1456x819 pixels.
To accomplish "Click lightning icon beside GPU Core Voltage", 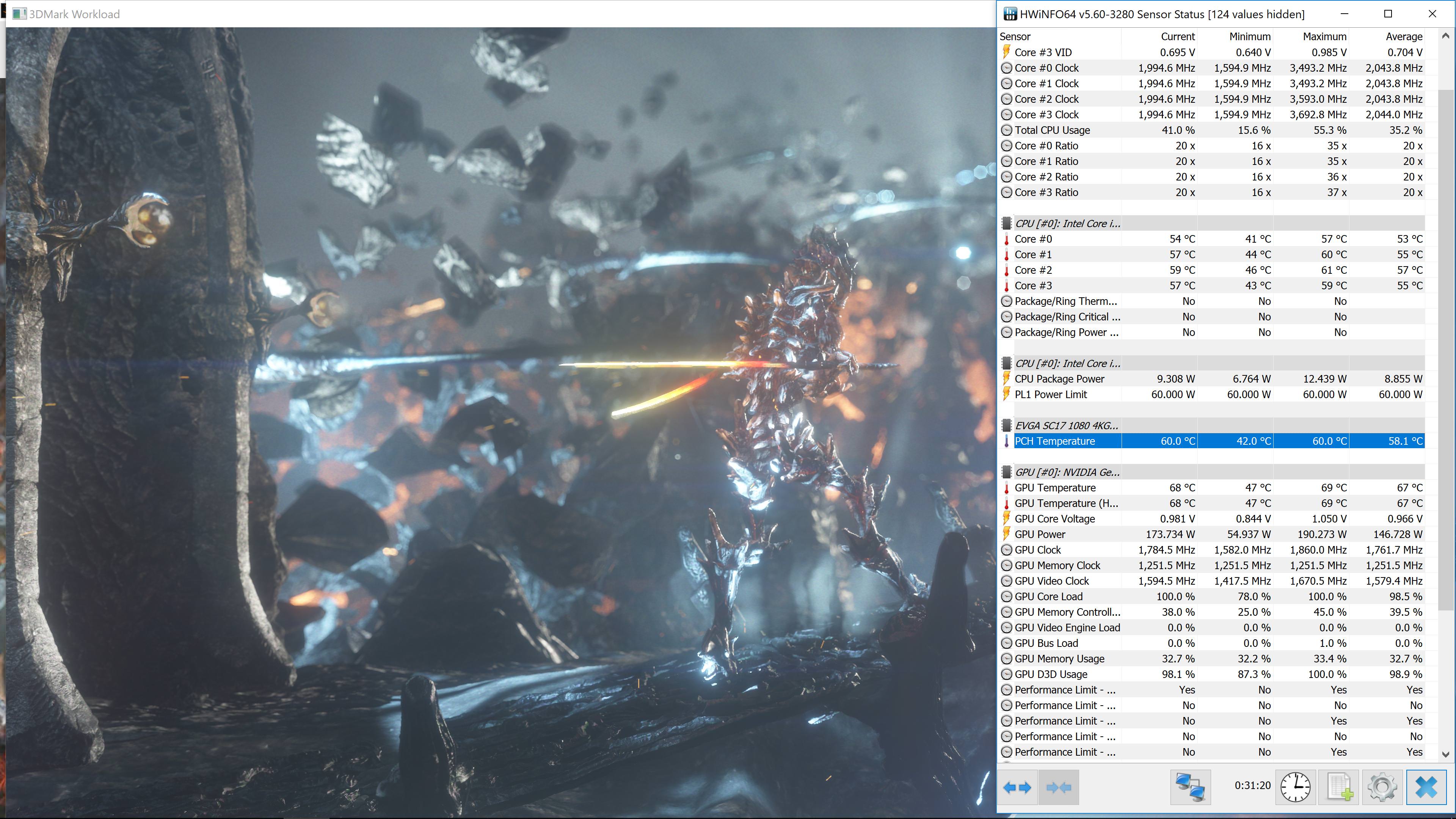I will pyautogui.click(x=1006, y=518).
